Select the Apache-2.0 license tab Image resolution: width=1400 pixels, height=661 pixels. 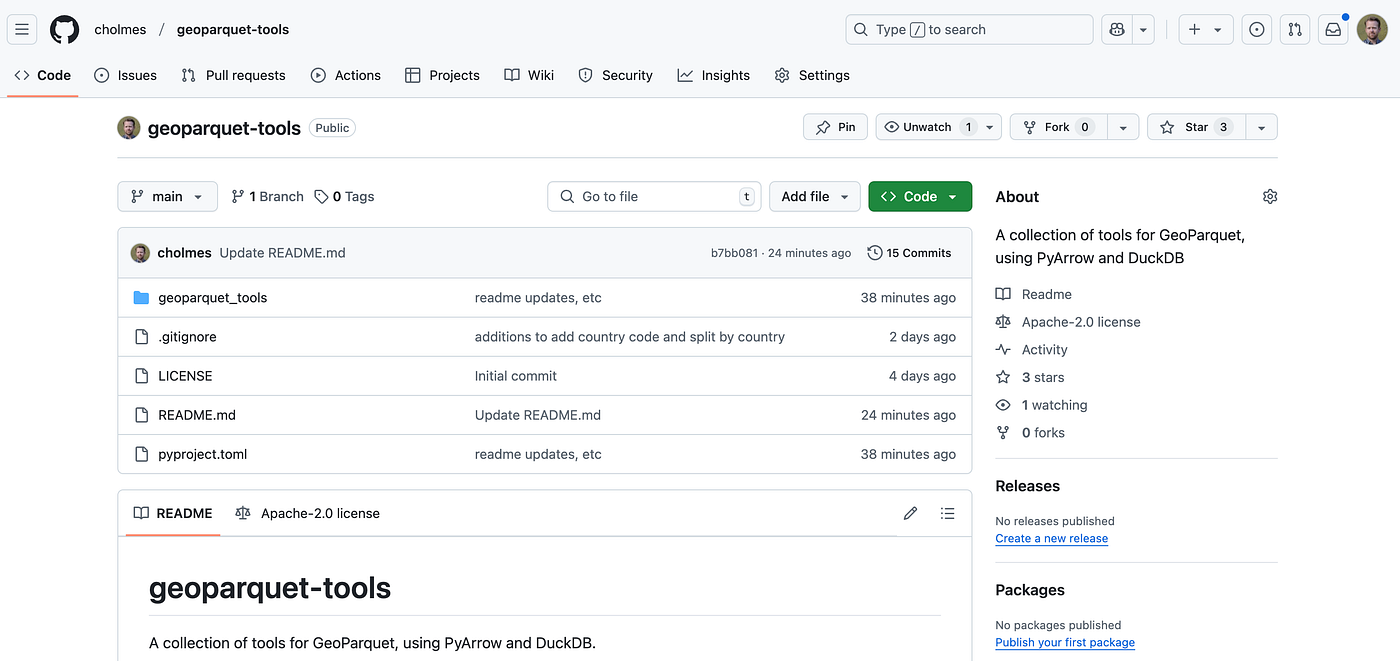308,513
